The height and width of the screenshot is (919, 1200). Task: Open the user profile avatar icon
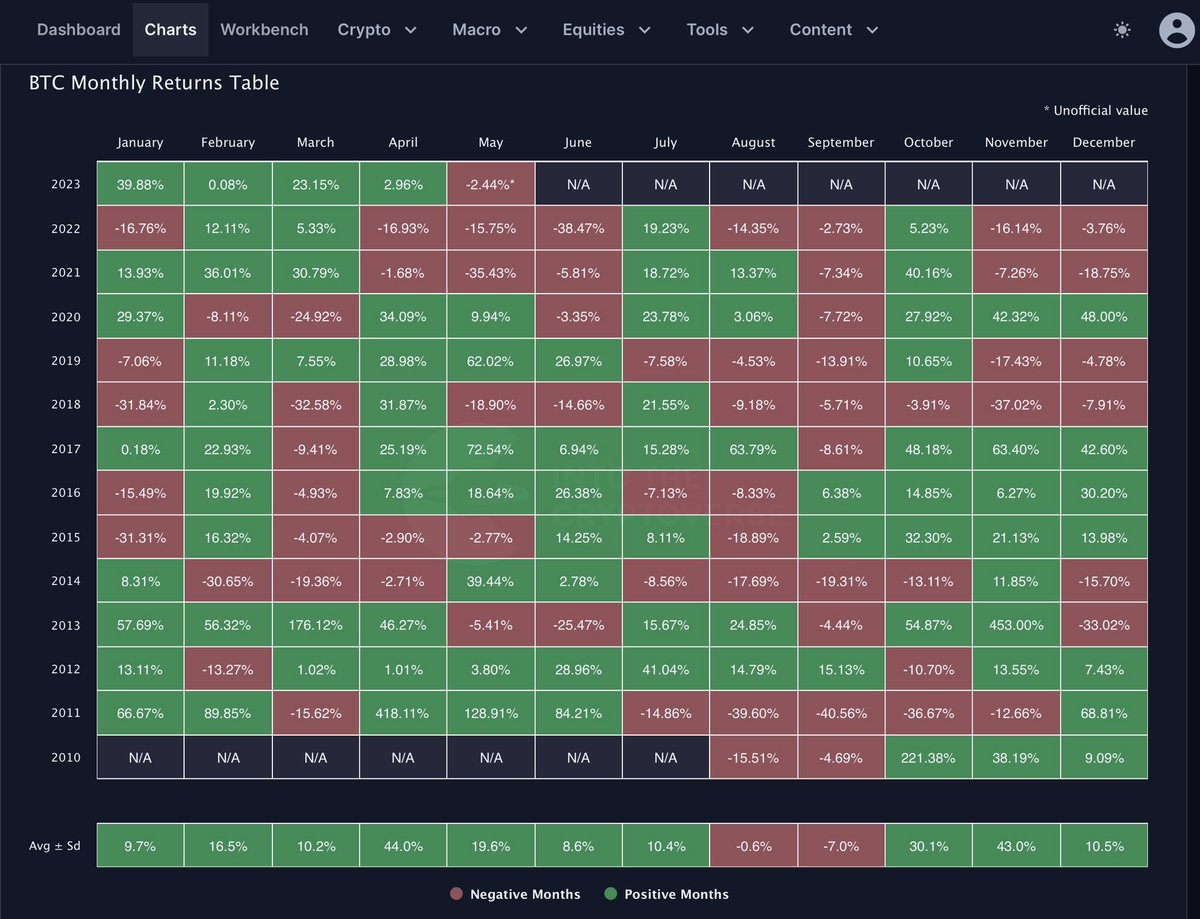1176,31
